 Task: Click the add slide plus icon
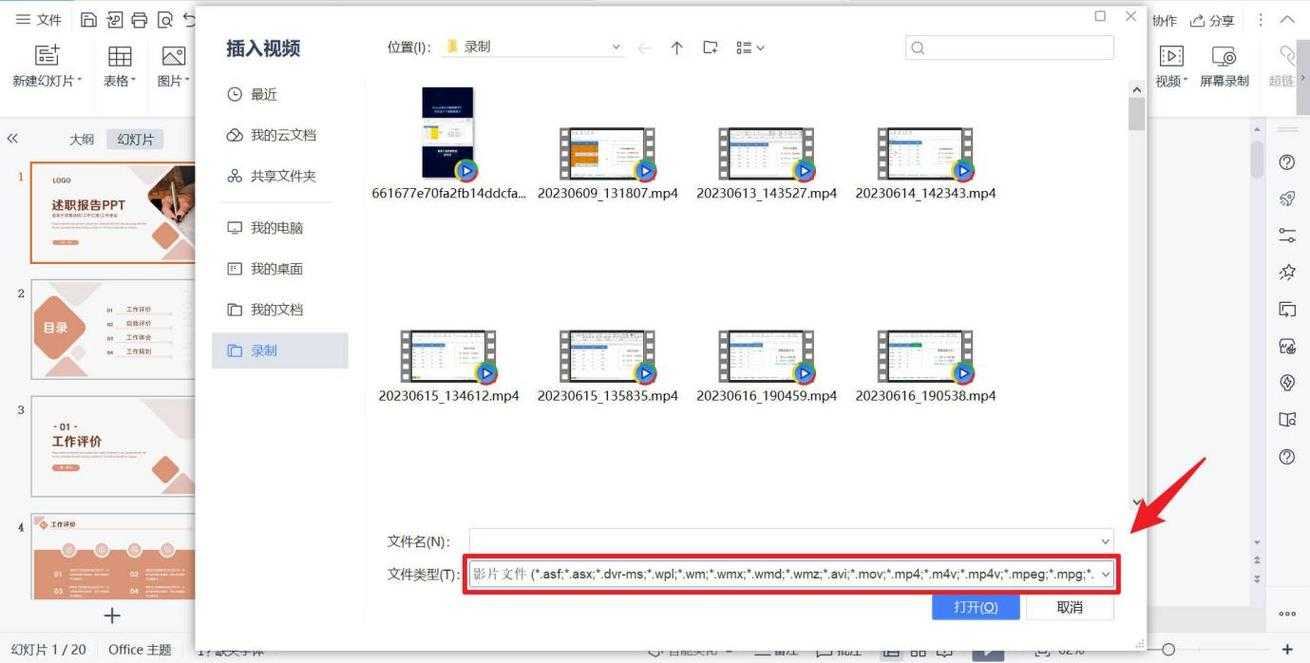coord(112,616)
